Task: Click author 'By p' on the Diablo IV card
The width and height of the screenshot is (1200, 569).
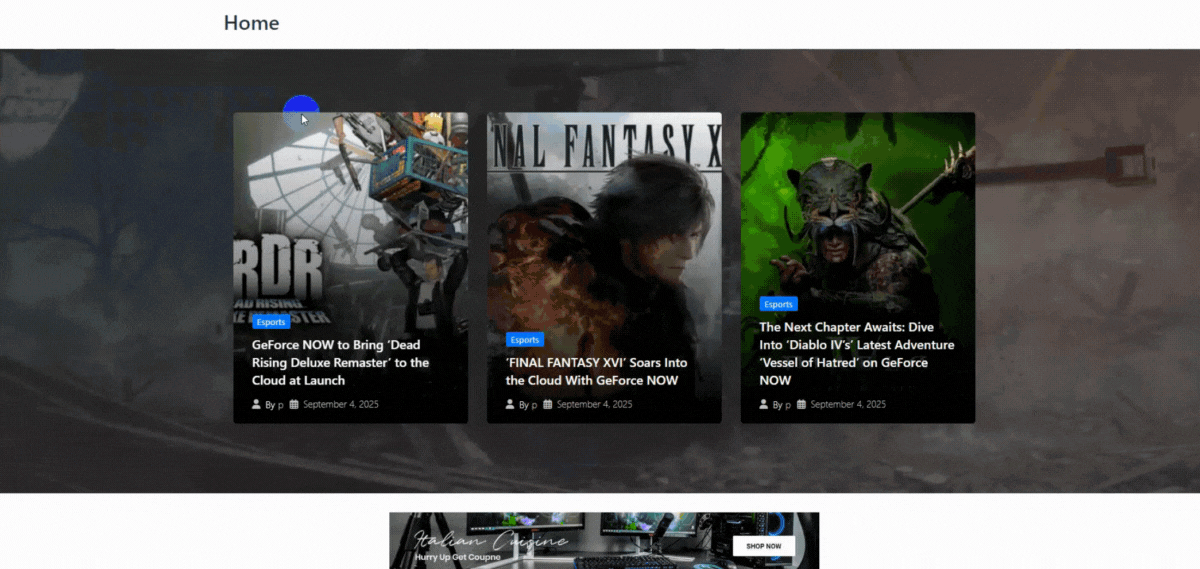Action: click(782, 405)
